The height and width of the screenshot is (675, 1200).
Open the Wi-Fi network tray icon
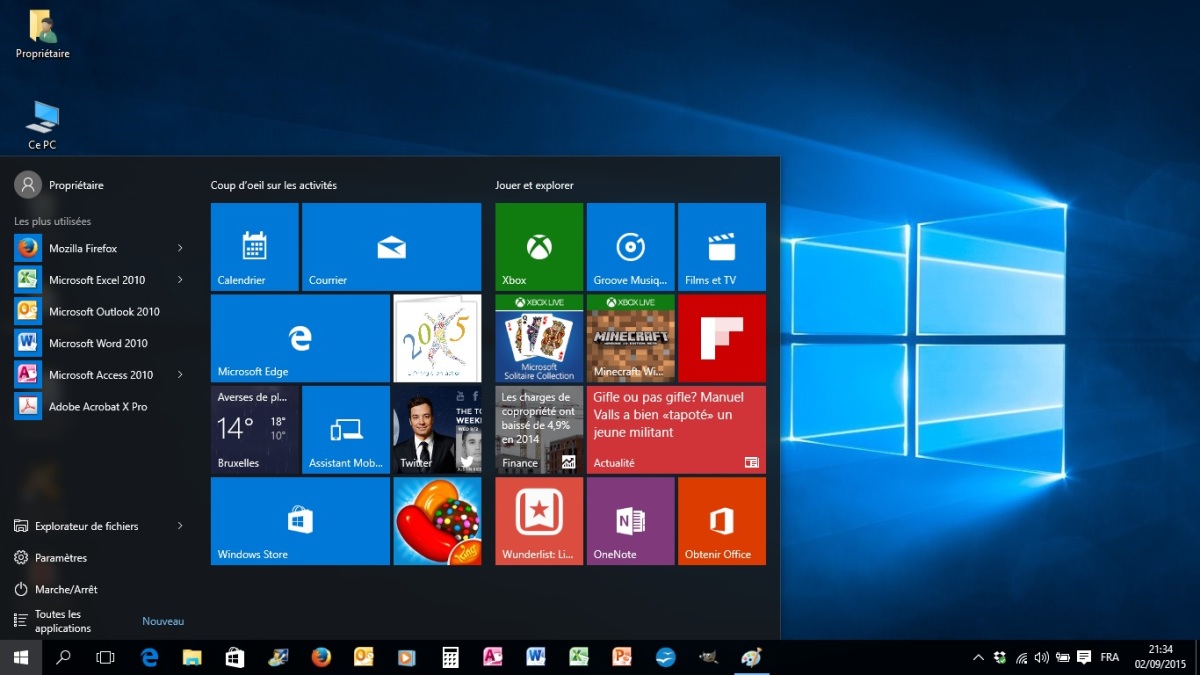pos(1021,657)
